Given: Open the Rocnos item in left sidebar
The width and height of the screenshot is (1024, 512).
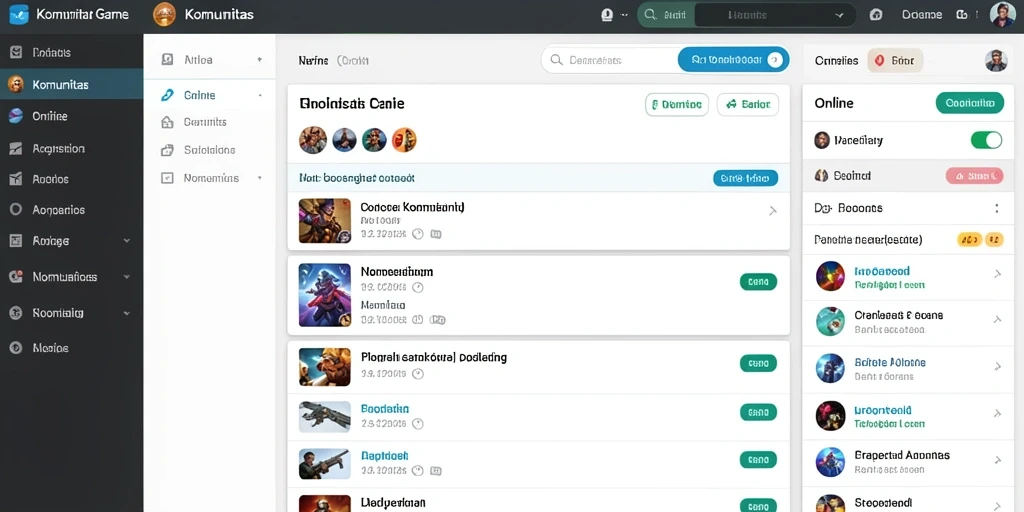Looking at the screenshot, I should pos(71,179).
